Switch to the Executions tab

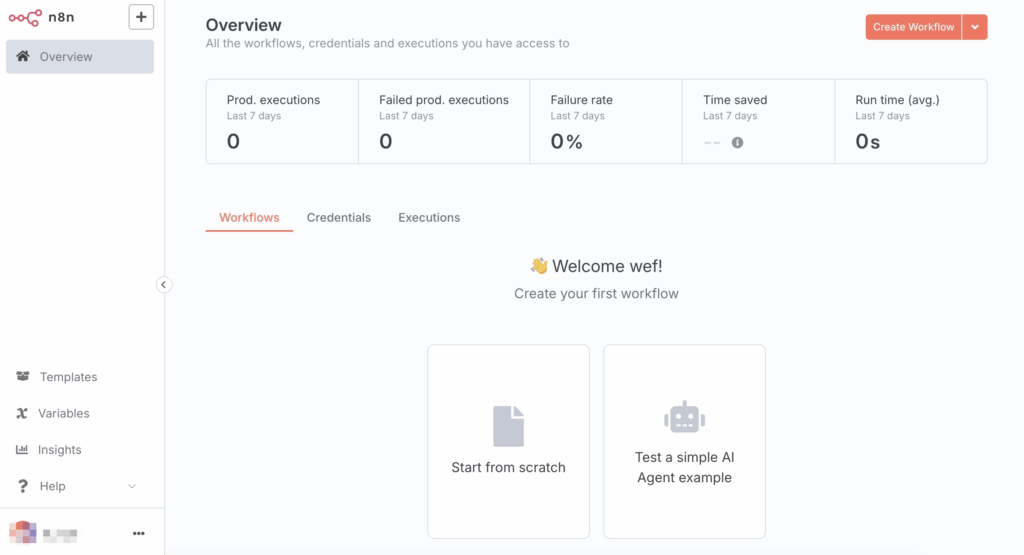click(429, 217)
